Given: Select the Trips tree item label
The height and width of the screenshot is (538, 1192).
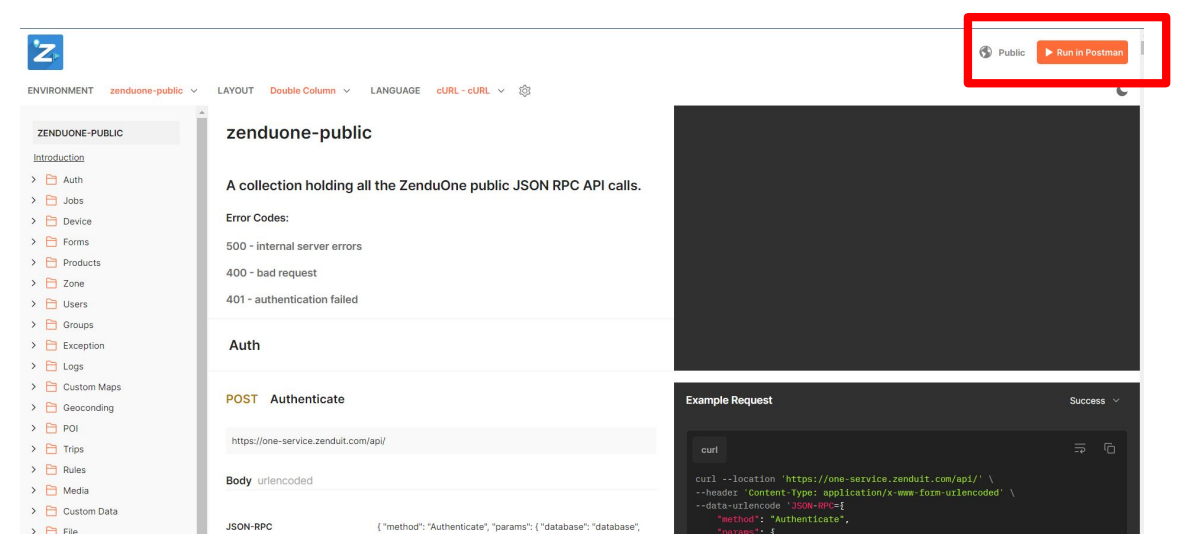Looking at the screenshot, I should (x=74, y=449).
